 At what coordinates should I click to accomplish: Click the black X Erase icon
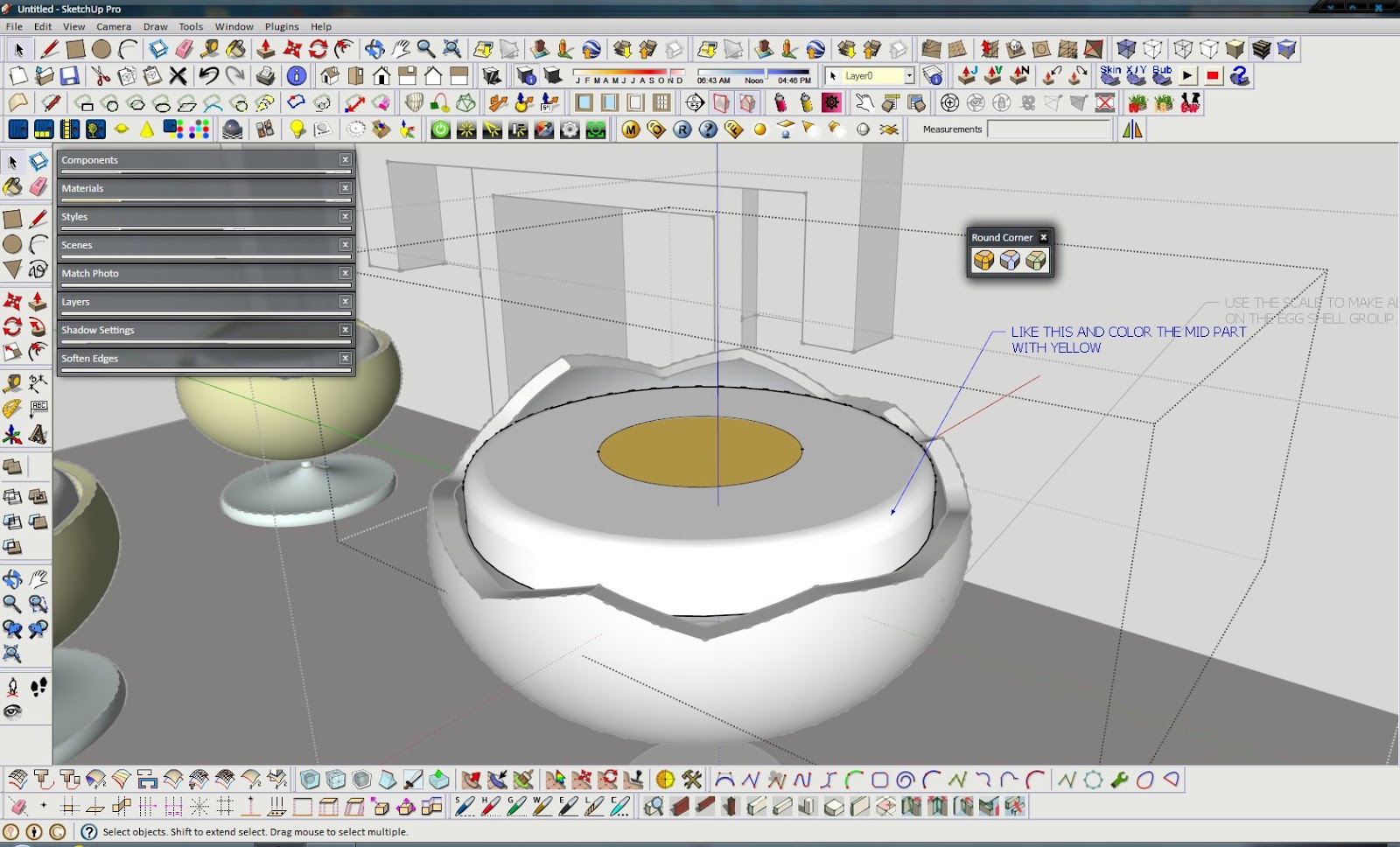tap(178, 76)
